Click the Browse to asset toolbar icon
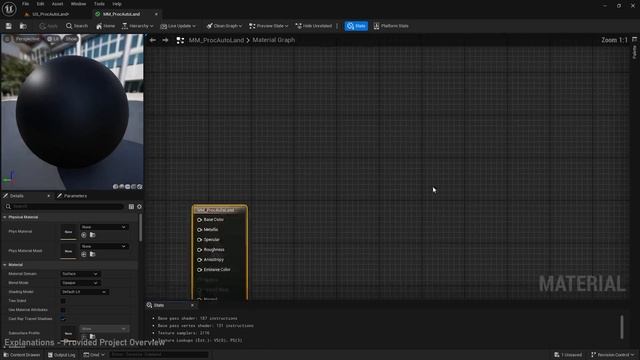 pyautogui.click(x=23, y=26)
